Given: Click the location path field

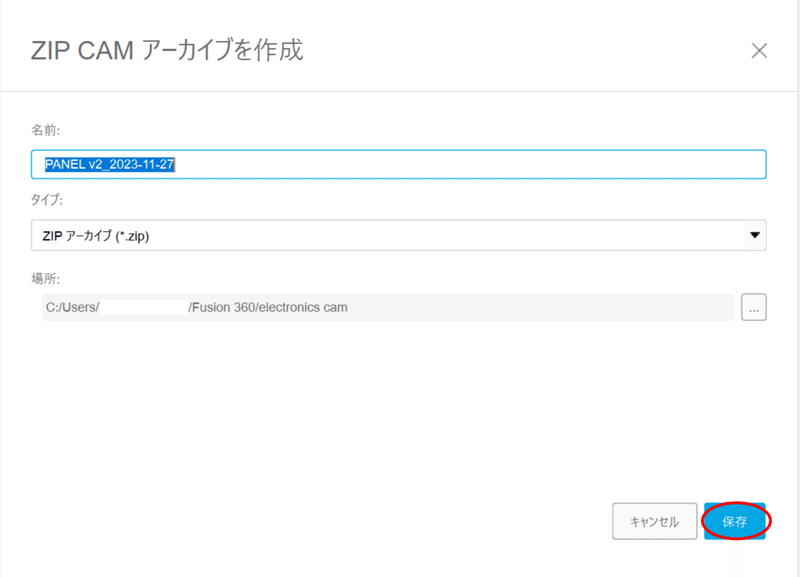Looking at the screenshot, I should coord(388,307).
